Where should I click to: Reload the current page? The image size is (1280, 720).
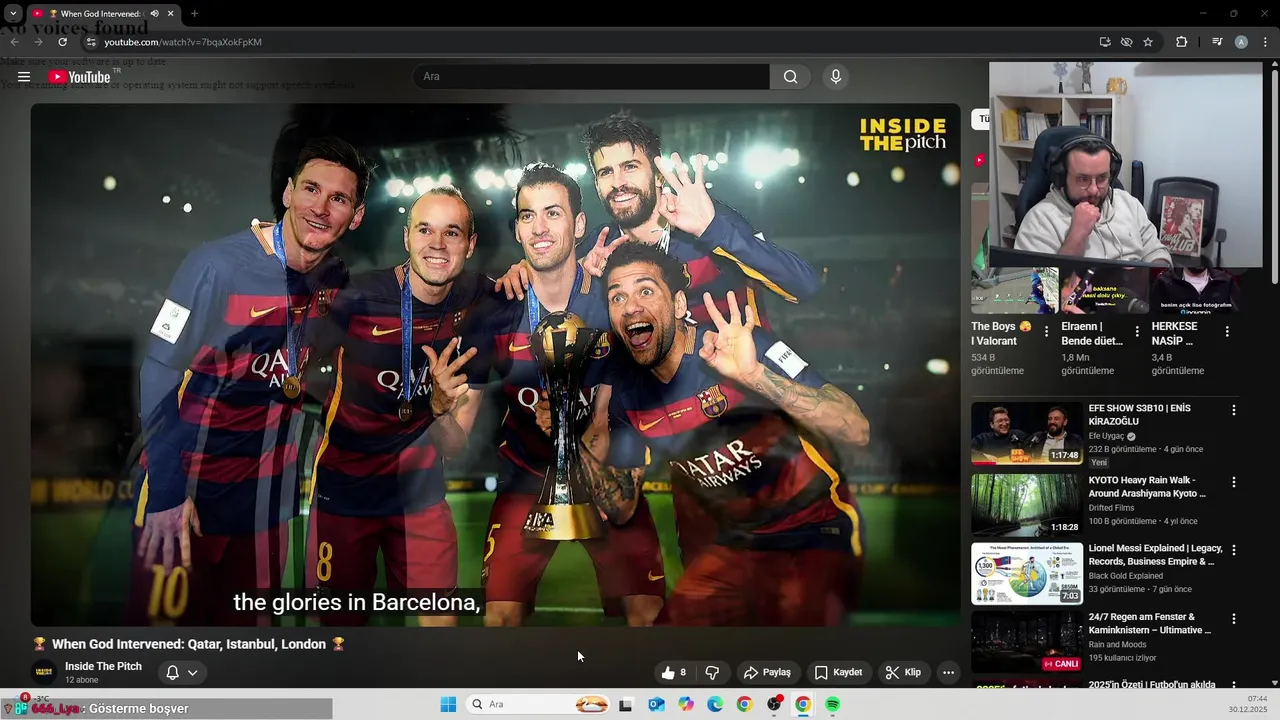(62, 42)
